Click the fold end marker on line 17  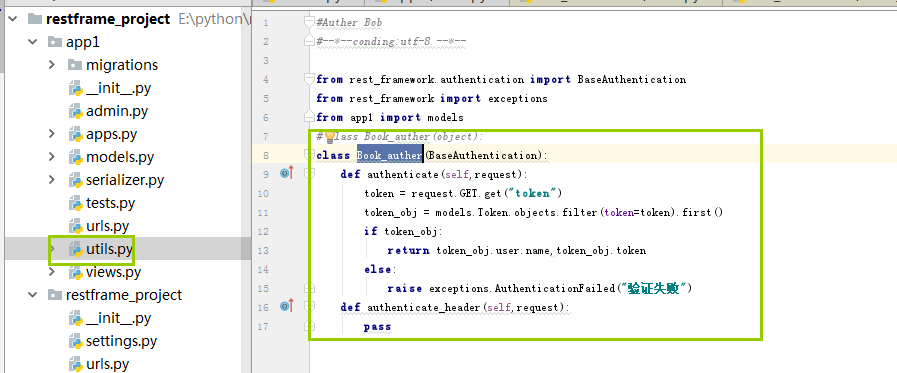pyautogui.click(x=309, y=326)
